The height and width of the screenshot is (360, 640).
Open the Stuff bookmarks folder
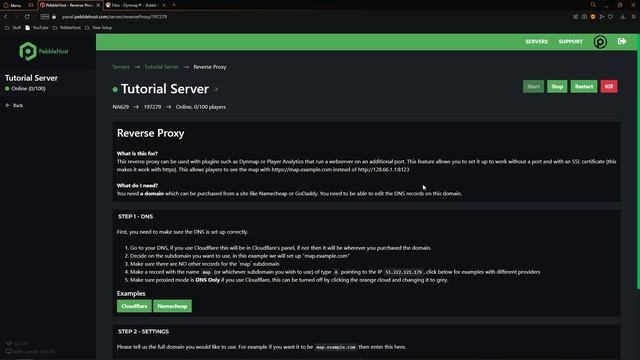(13, 28)
